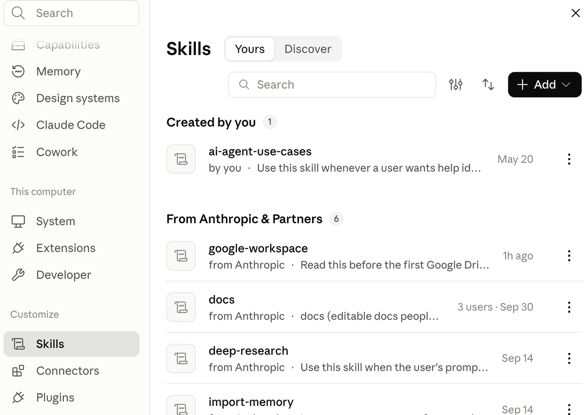Click the Extensions plug icon
Screen dimensions: 585x415
[x=18, y=248]
